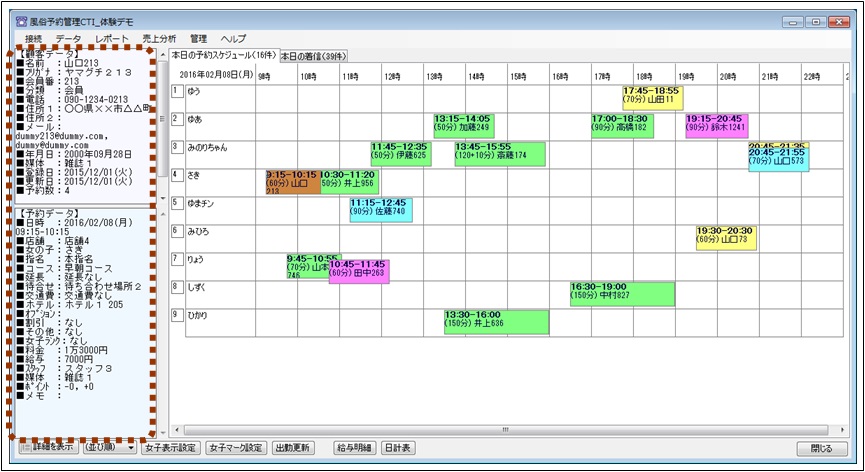The image size is (865, 472).
Task: Open the 女子表示設定 settings
Action: point(171,448)
